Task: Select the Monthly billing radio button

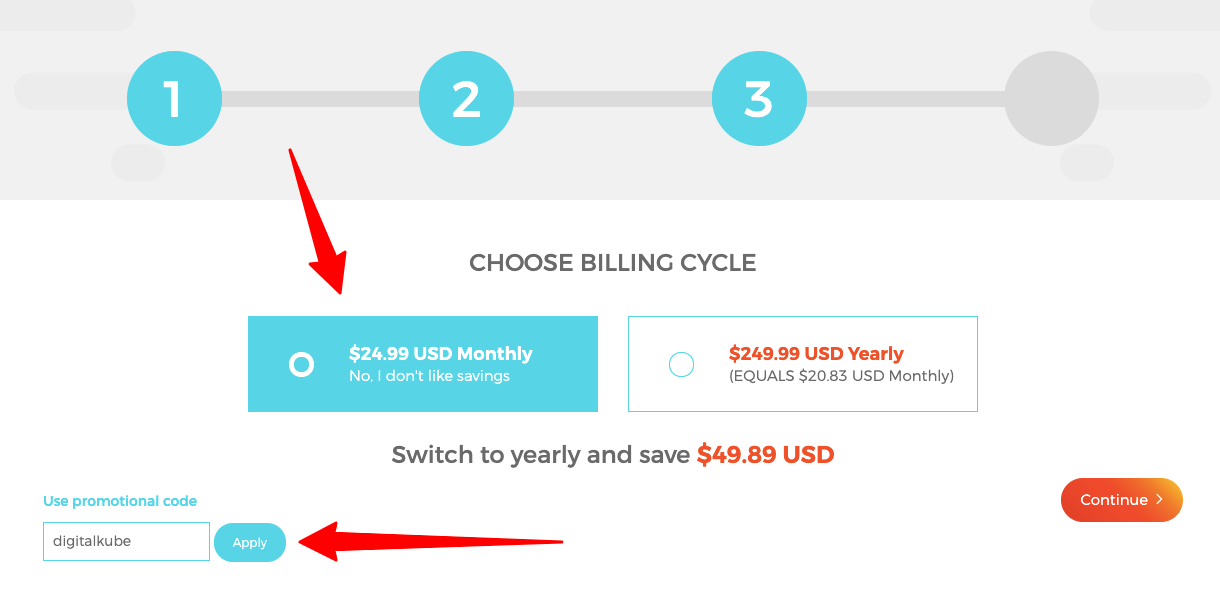Action: tap(301, 365)
